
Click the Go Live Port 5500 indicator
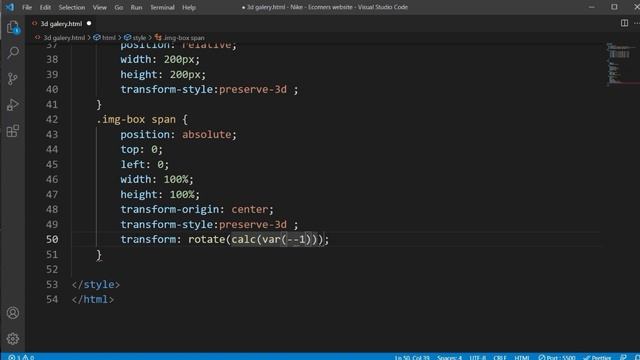(x=556, y=357)
